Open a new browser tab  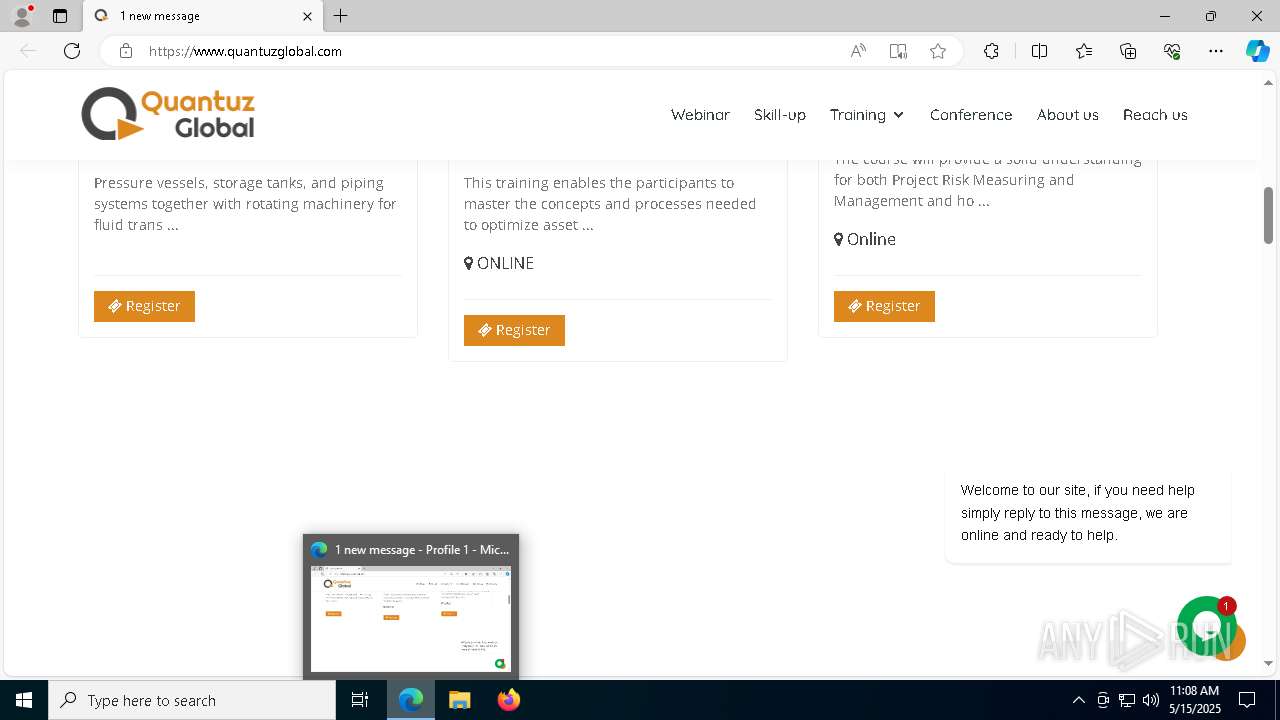coord(341,16)
